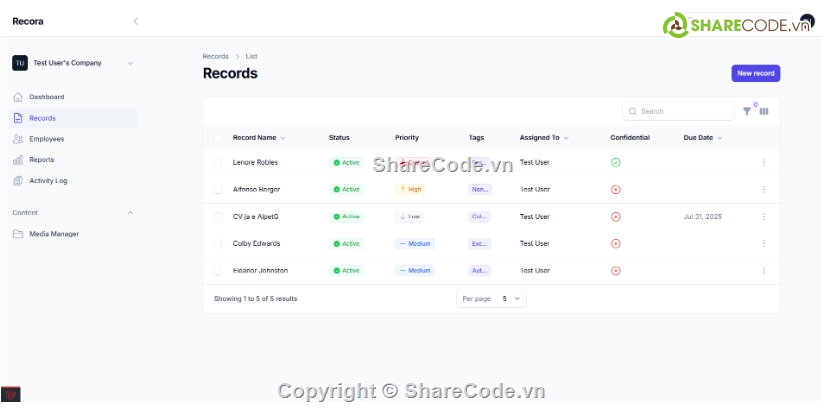821x411 pixels.
Task: Select all records with header checkbox
Action: 218,138
